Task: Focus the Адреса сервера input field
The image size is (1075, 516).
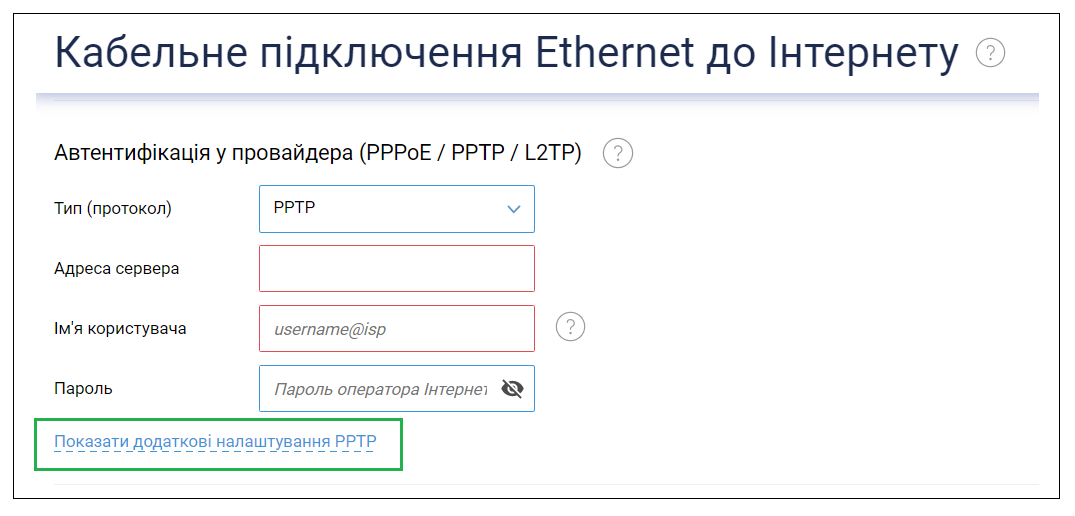Action: click(x=397, y=269)
